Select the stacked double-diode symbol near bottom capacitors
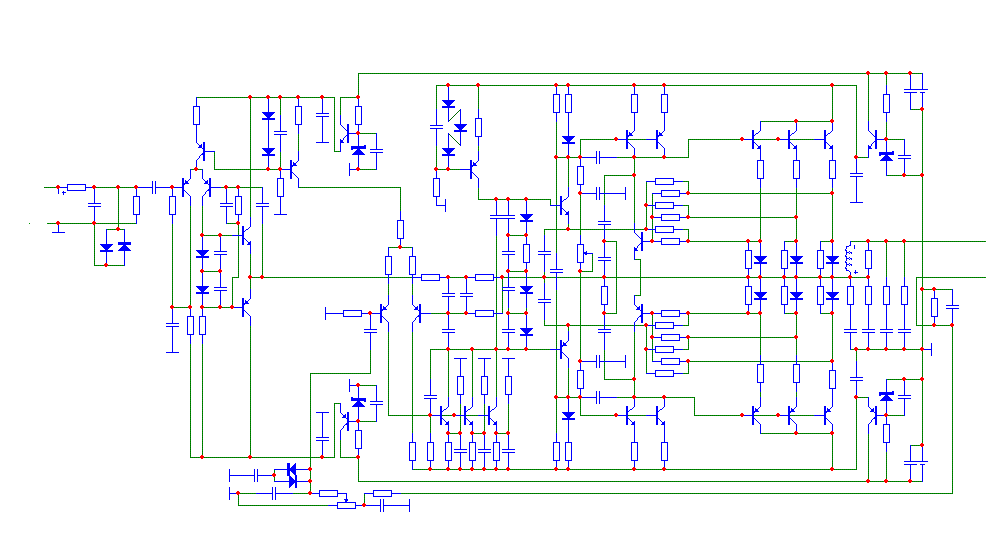 292,475
